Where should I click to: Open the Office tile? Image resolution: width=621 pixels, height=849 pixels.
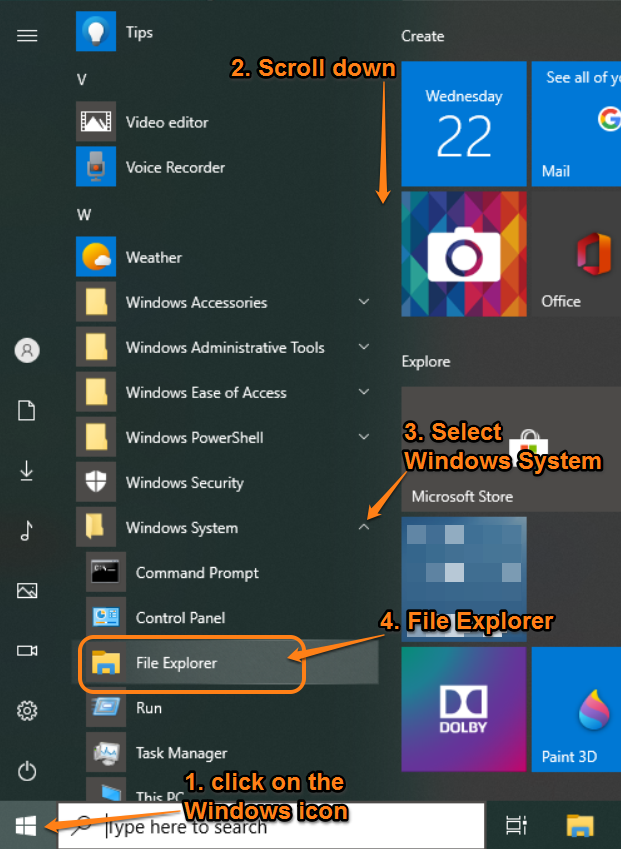click(576, 253)
